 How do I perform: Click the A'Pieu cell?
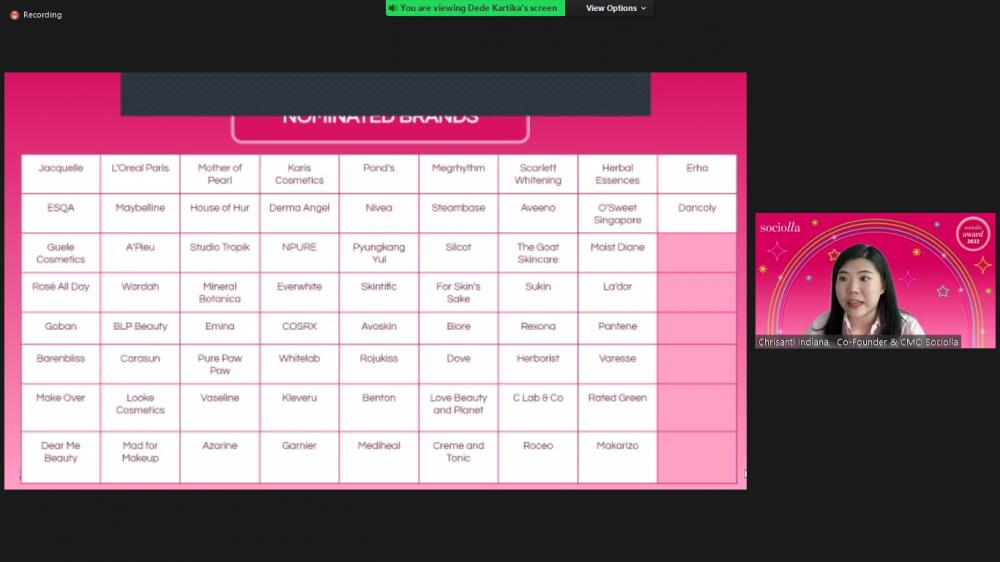[140, 253]
